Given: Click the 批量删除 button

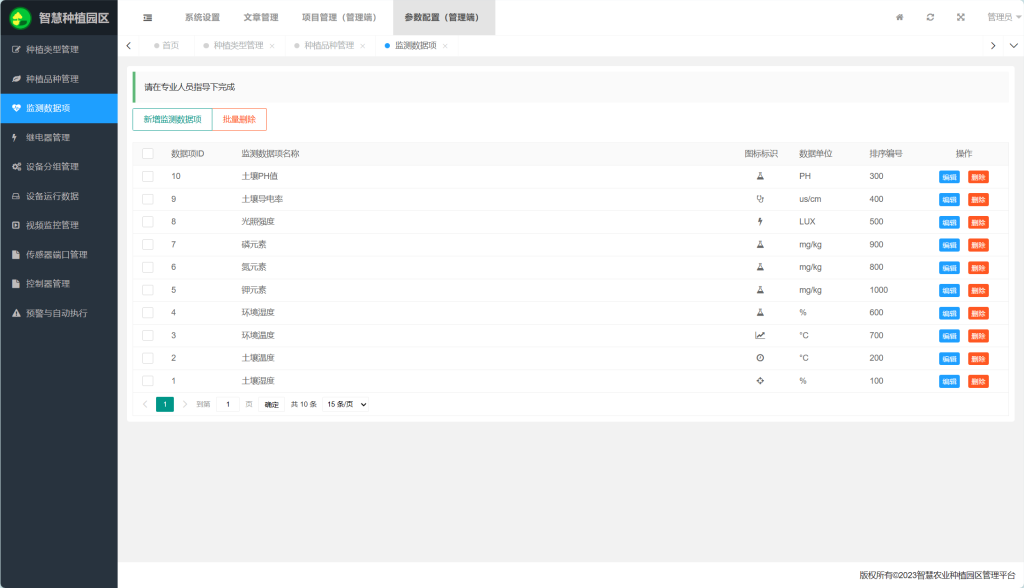Looking at the screenshot, I should coord(239,119).
